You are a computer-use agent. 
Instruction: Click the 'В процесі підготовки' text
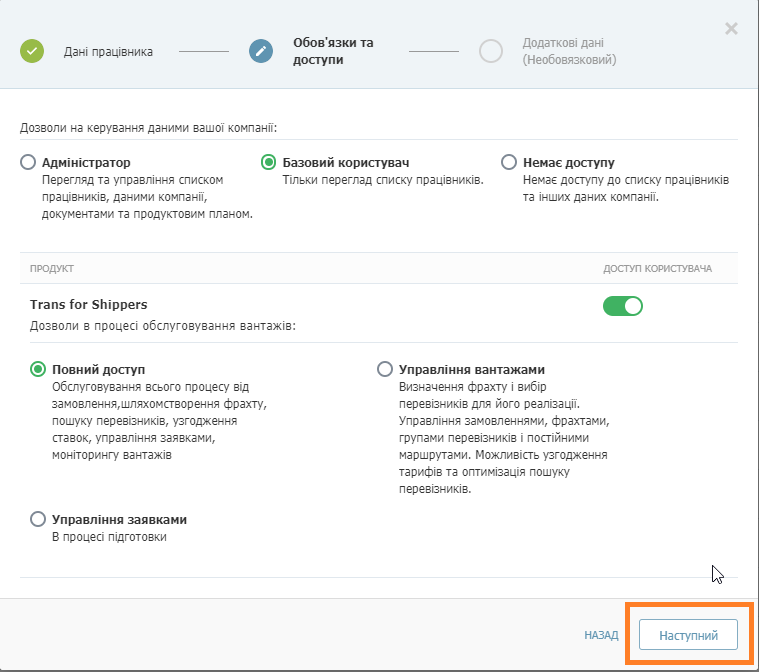[109, 537]
